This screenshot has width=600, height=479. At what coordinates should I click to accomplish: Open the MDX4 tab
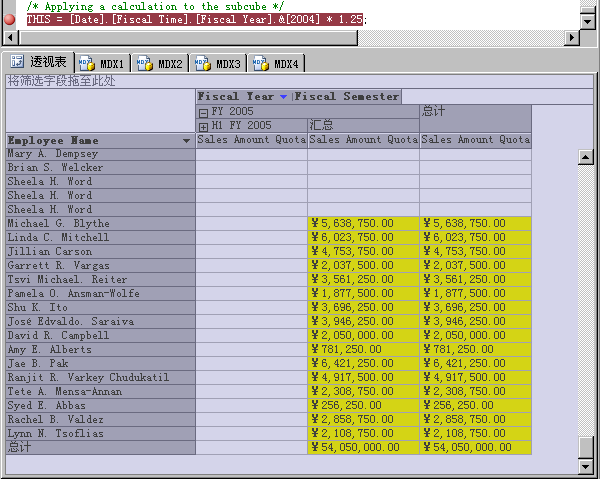point(276,63)
